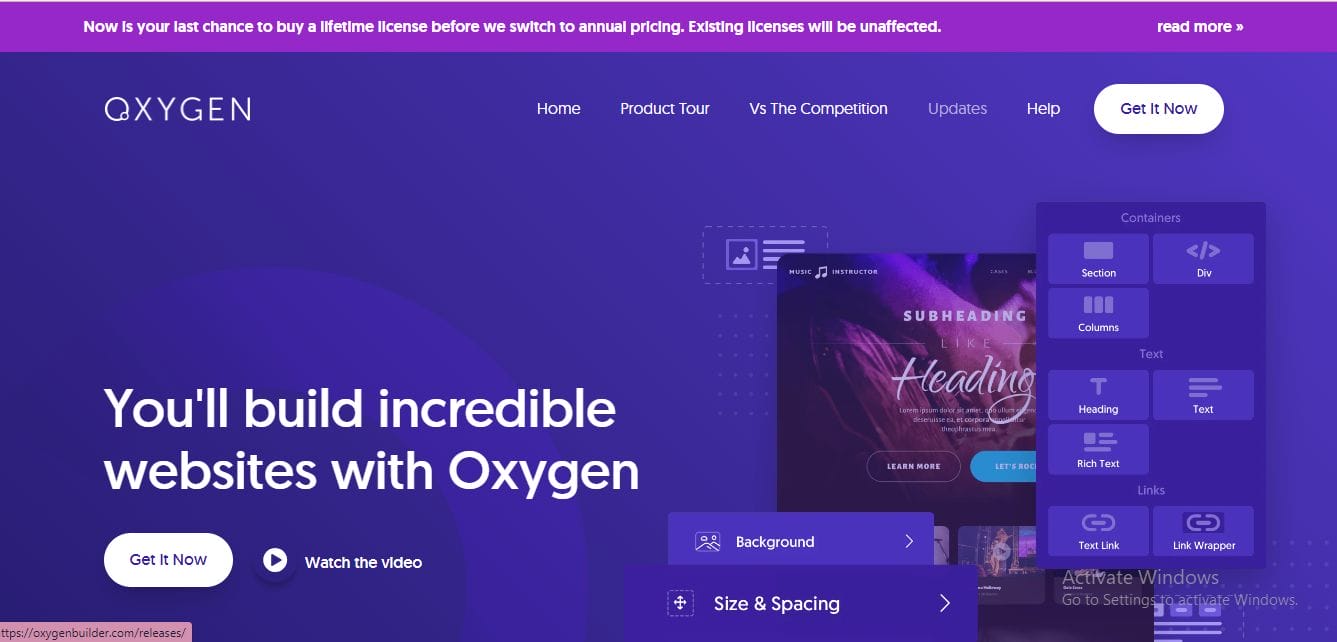
Task: Click the dashed image-text placeholder icon
Action: (x=765, y=254)
